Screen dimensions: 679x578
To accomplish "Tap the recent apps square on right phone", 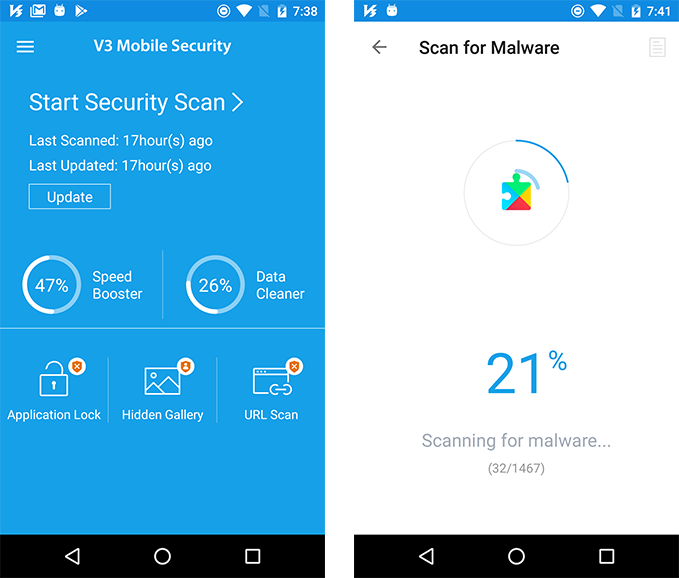I will (606, 556).
